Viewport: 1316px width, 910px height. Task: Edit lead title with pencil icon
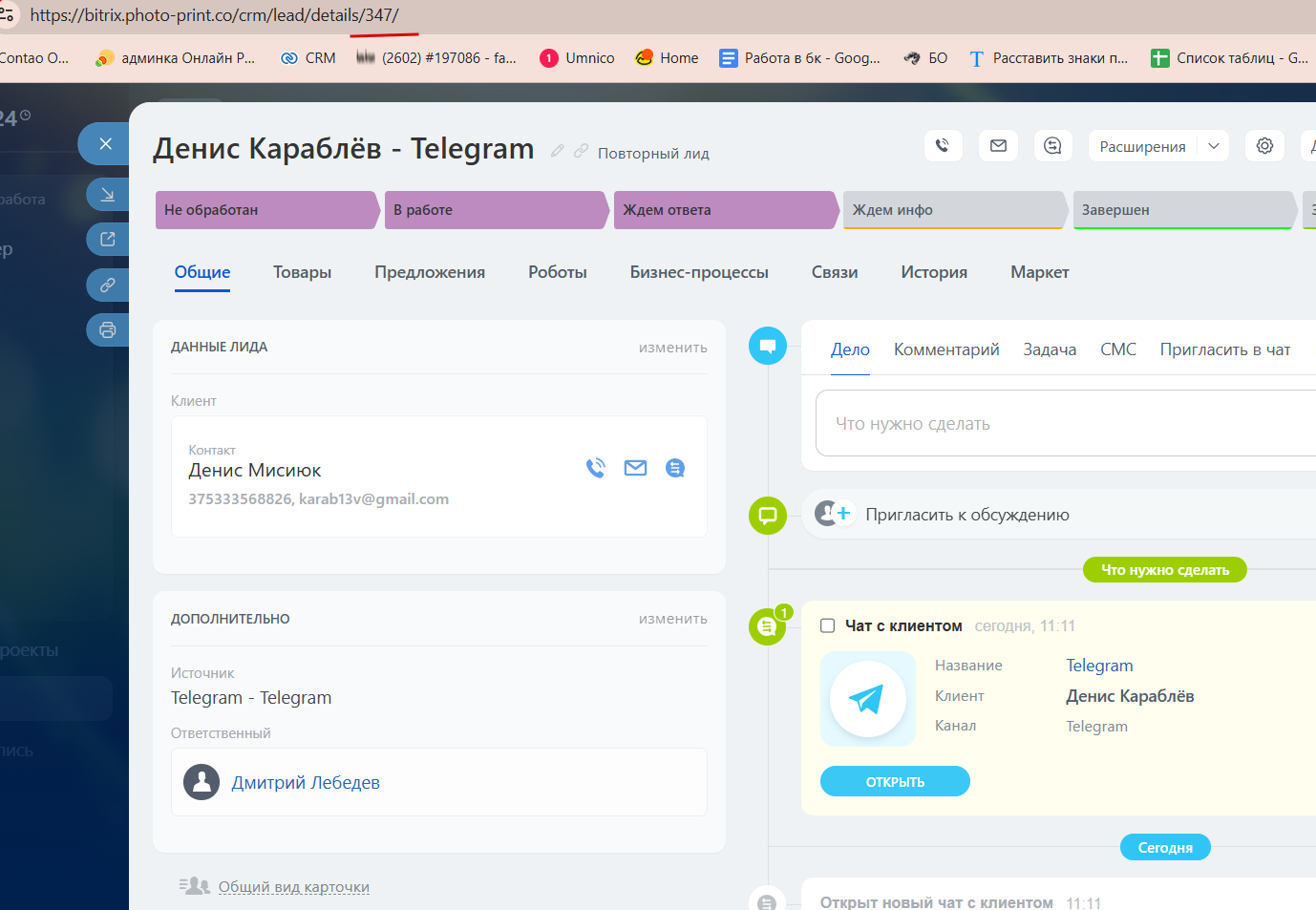(558, 151)
